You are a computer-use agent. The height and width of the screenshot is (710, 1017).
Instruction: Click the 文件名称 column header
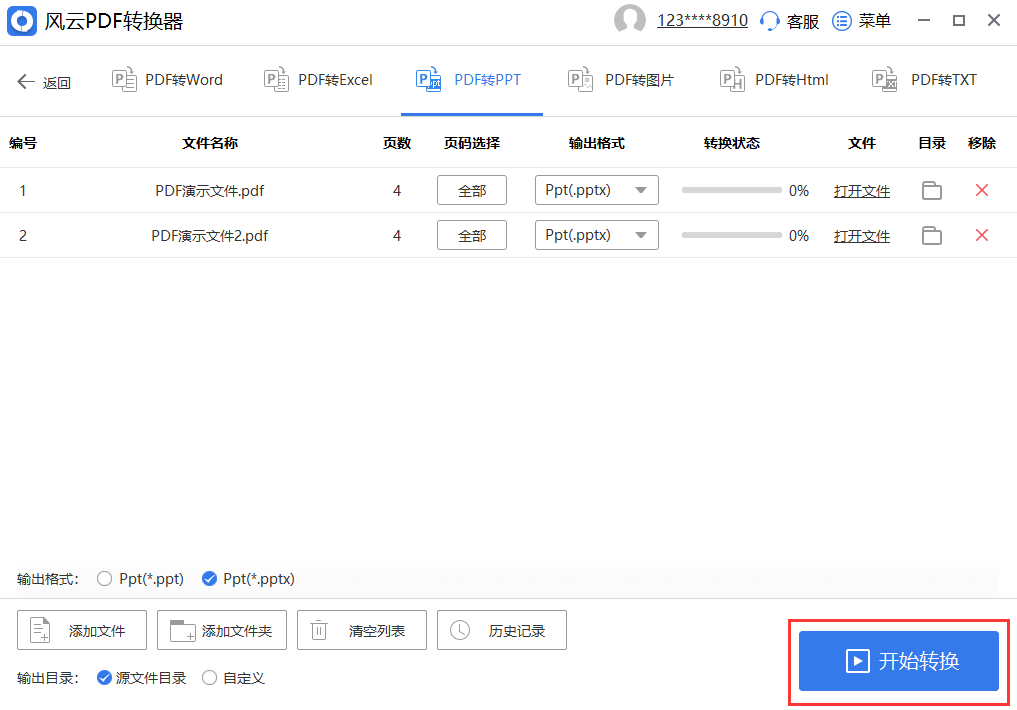[x=209, y=143]
